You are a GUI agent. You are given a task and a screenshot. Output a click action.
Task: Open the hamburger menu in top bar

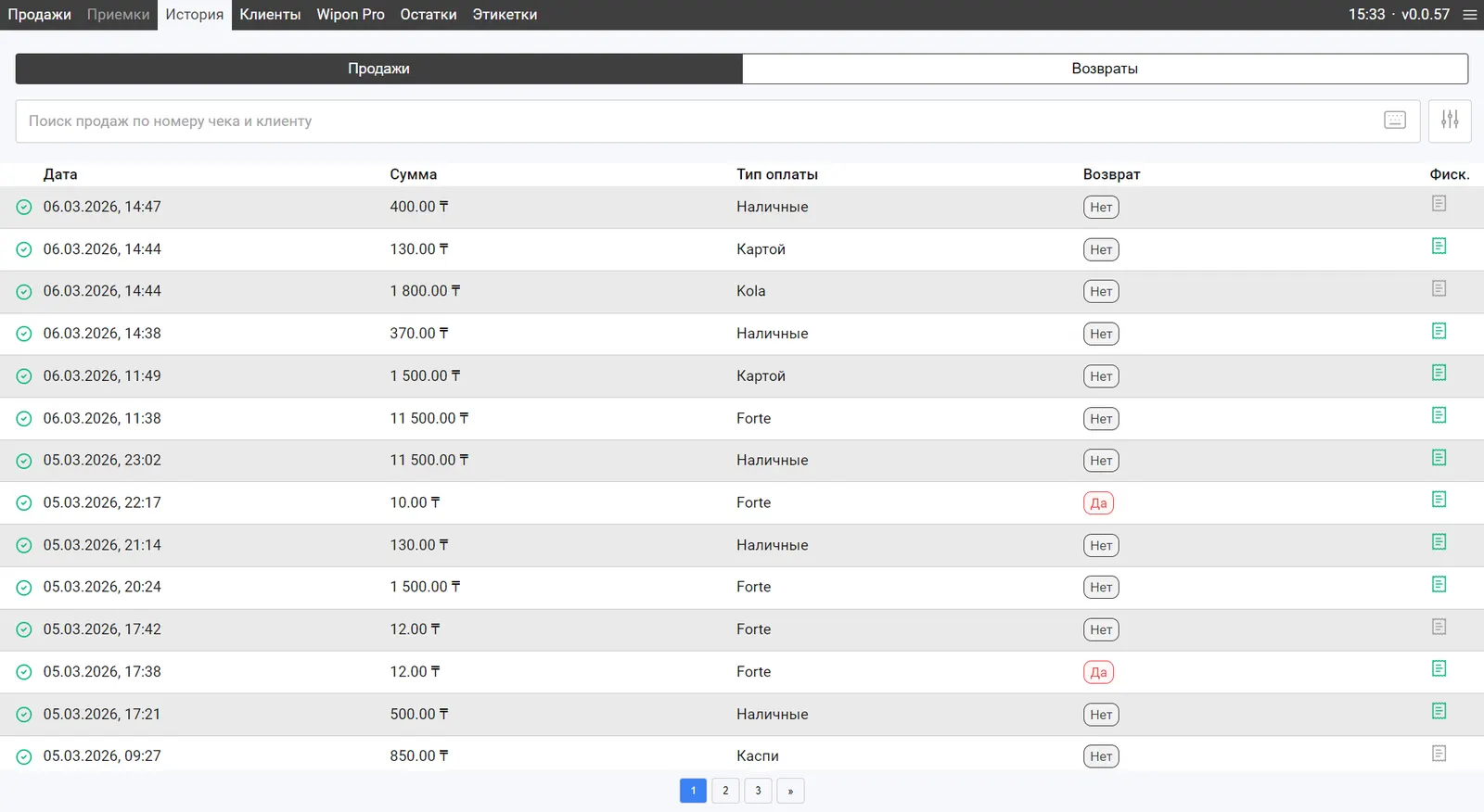1469,15
